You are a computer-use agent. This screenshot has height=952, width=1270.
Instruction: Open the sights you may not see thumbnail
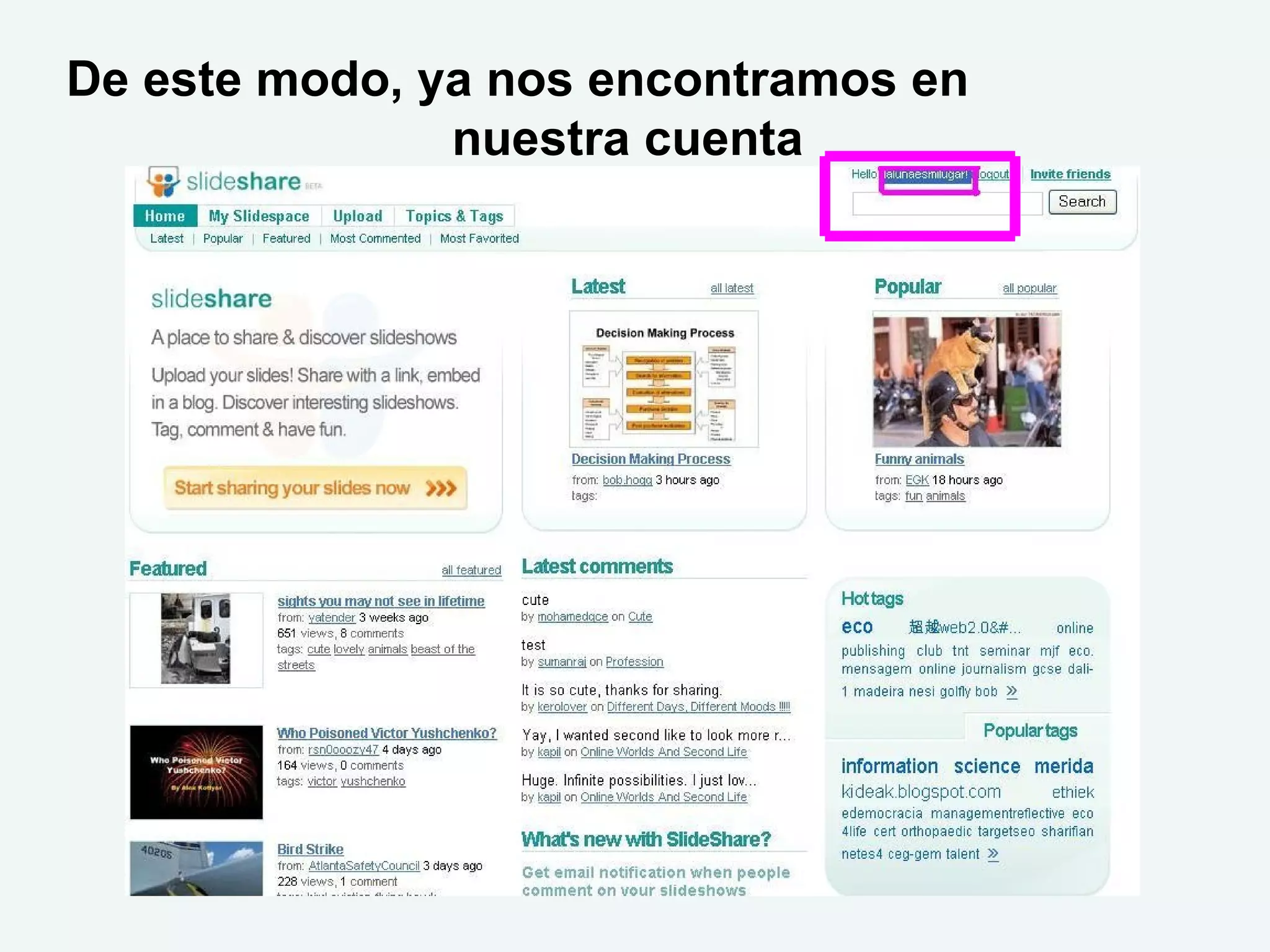(x=196, y=640)
